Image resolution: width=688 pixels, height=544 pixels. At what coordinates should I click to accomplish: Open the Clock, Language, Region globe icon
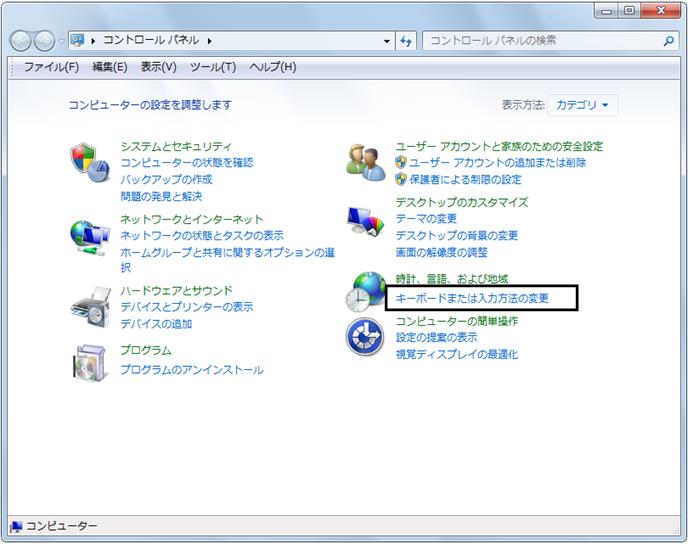coord(365,292)
